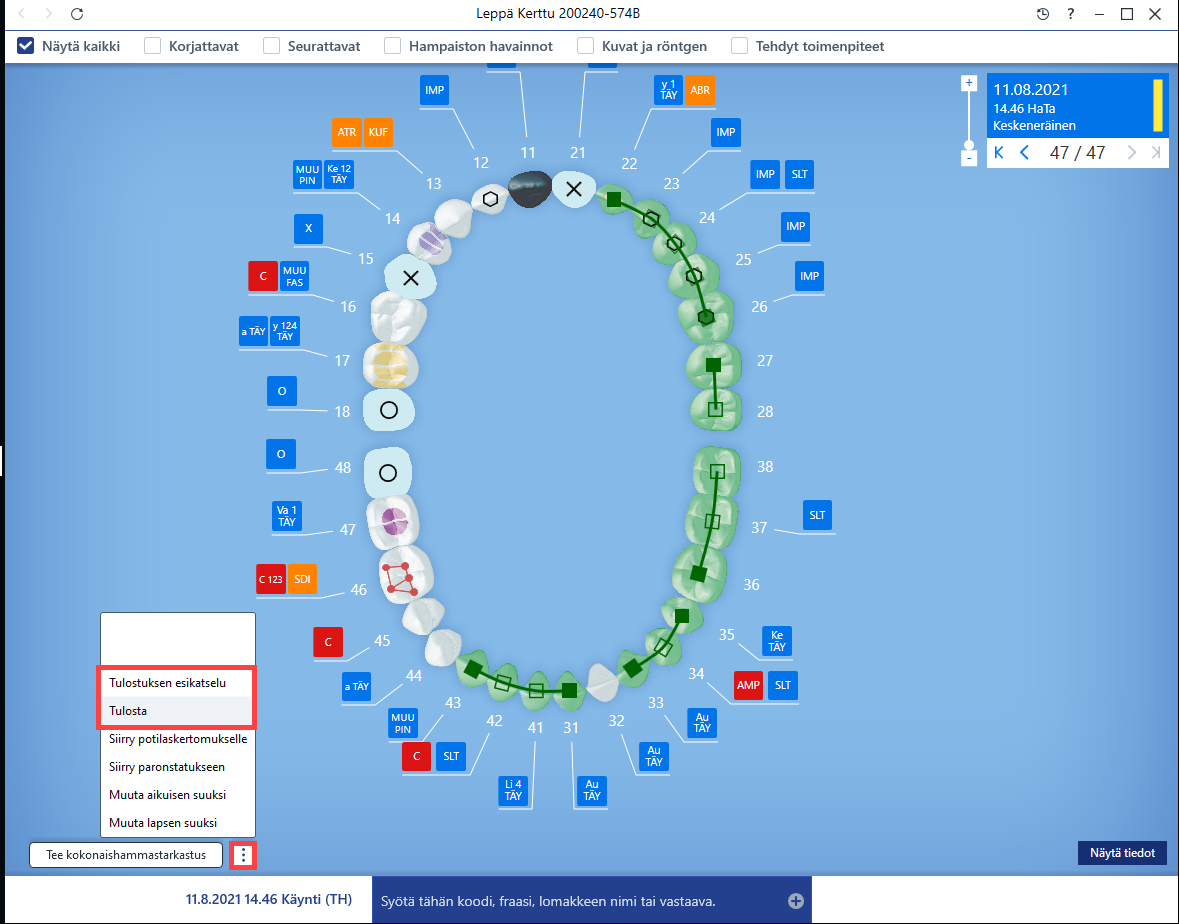Click Li 4 TÄY tag on tooth 41
The width and height of the screenshot is (1179, 924).
pos(514,790)
